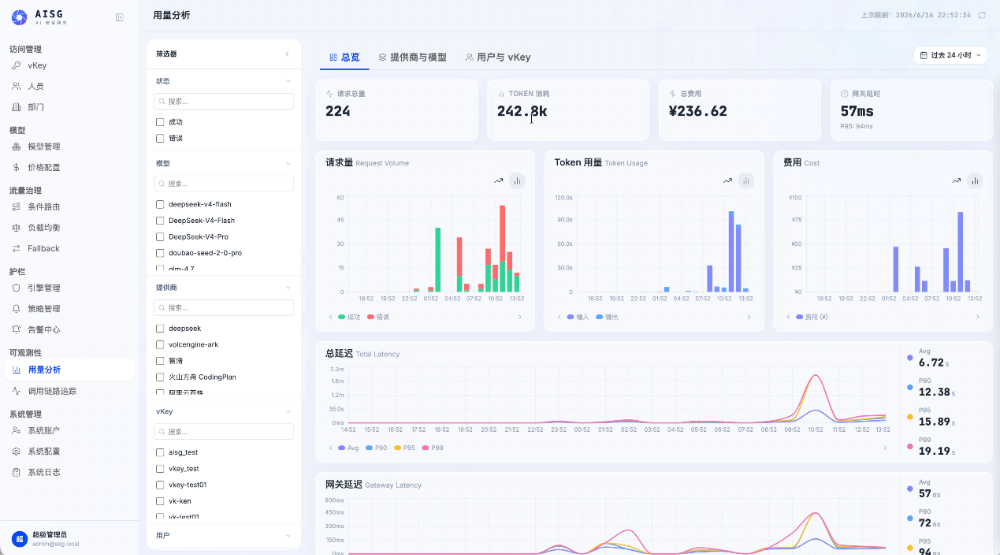
Task: Check the deepseek-v4-flash model filter
Action: pyautogui.click(x=160, y=204)
